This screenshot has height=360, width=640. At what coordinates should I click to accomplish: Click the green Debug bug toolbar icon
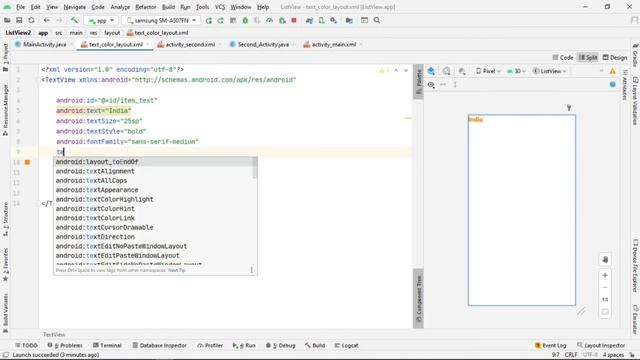245,20
